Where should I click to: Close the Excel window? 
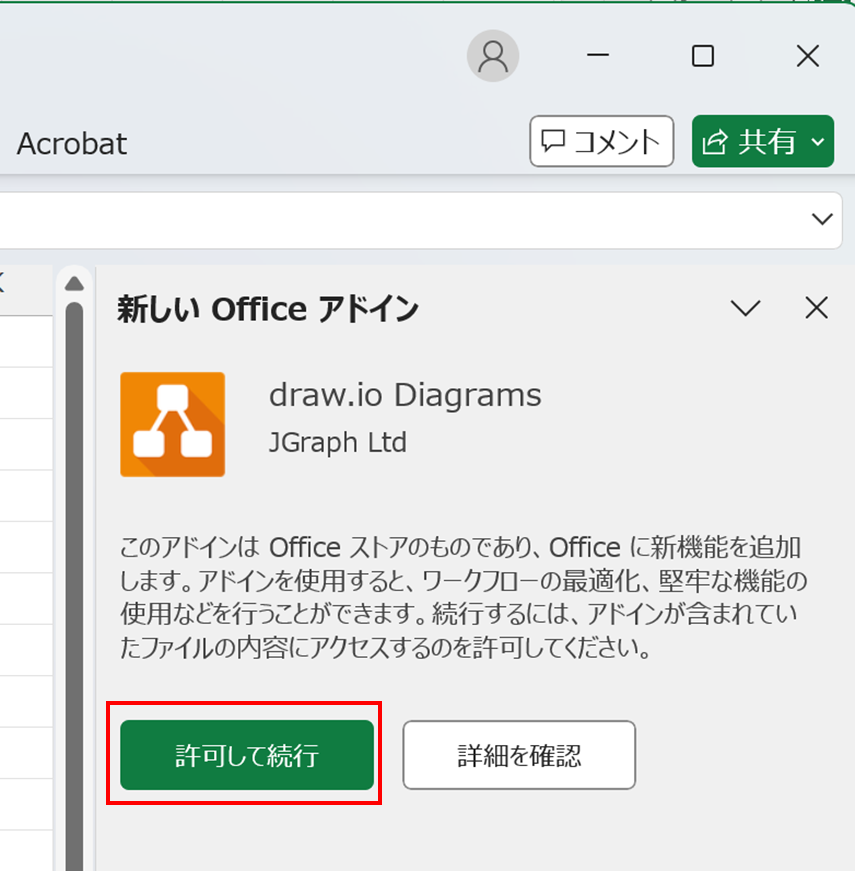[x=807, y=56]
